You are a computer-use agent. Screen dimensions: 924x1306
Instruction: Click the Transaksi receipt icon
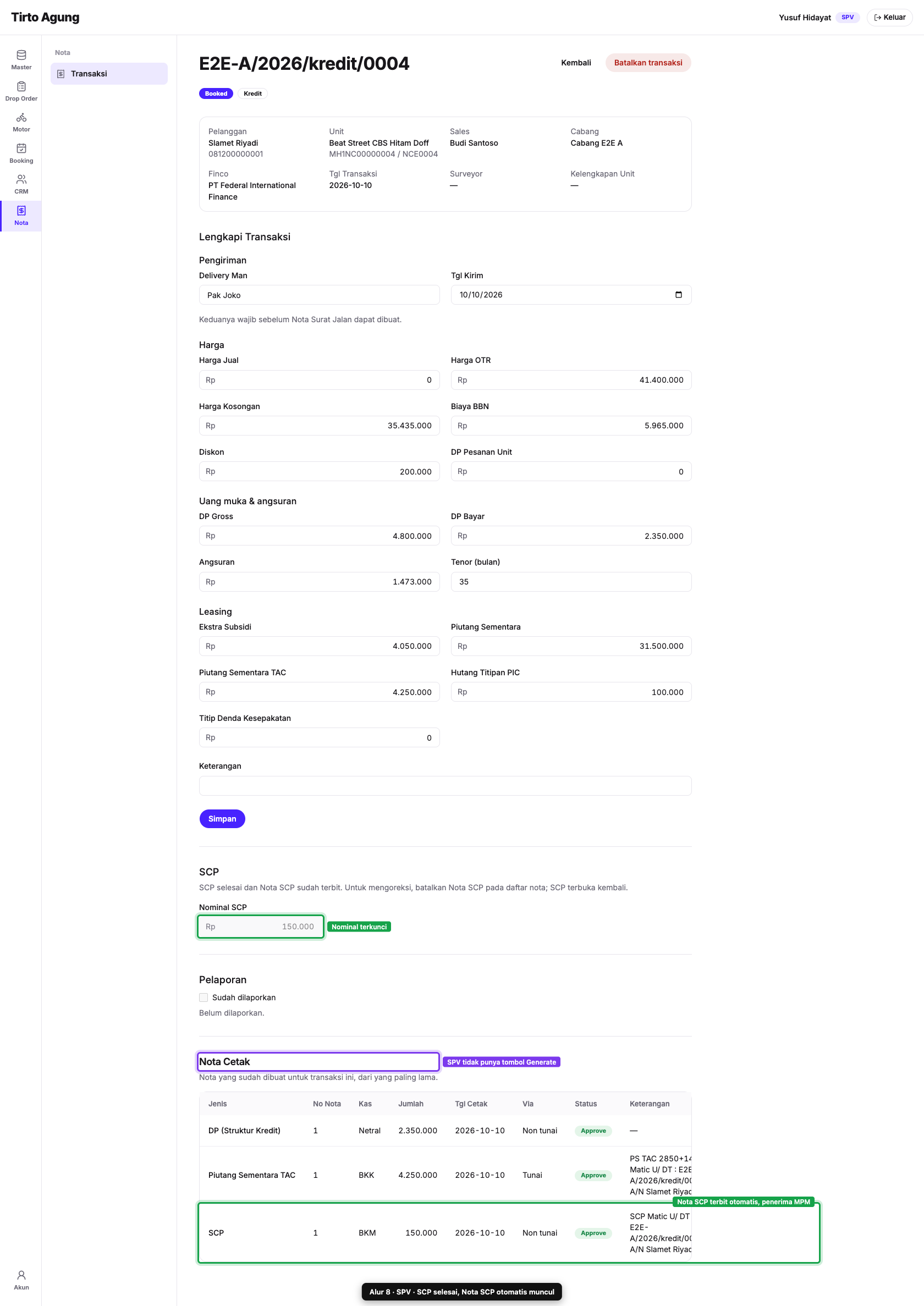click(x=61, y=74)
